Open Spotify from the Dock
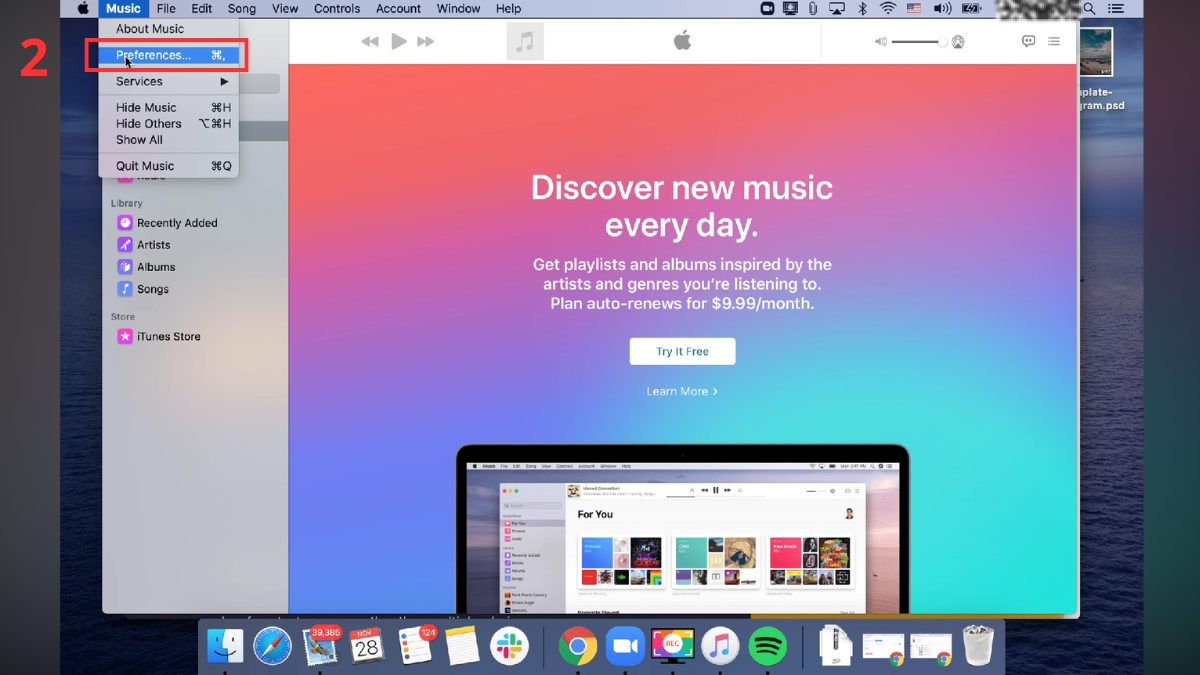The height and width of the screenshot is (675, 1200). (768, 646)
